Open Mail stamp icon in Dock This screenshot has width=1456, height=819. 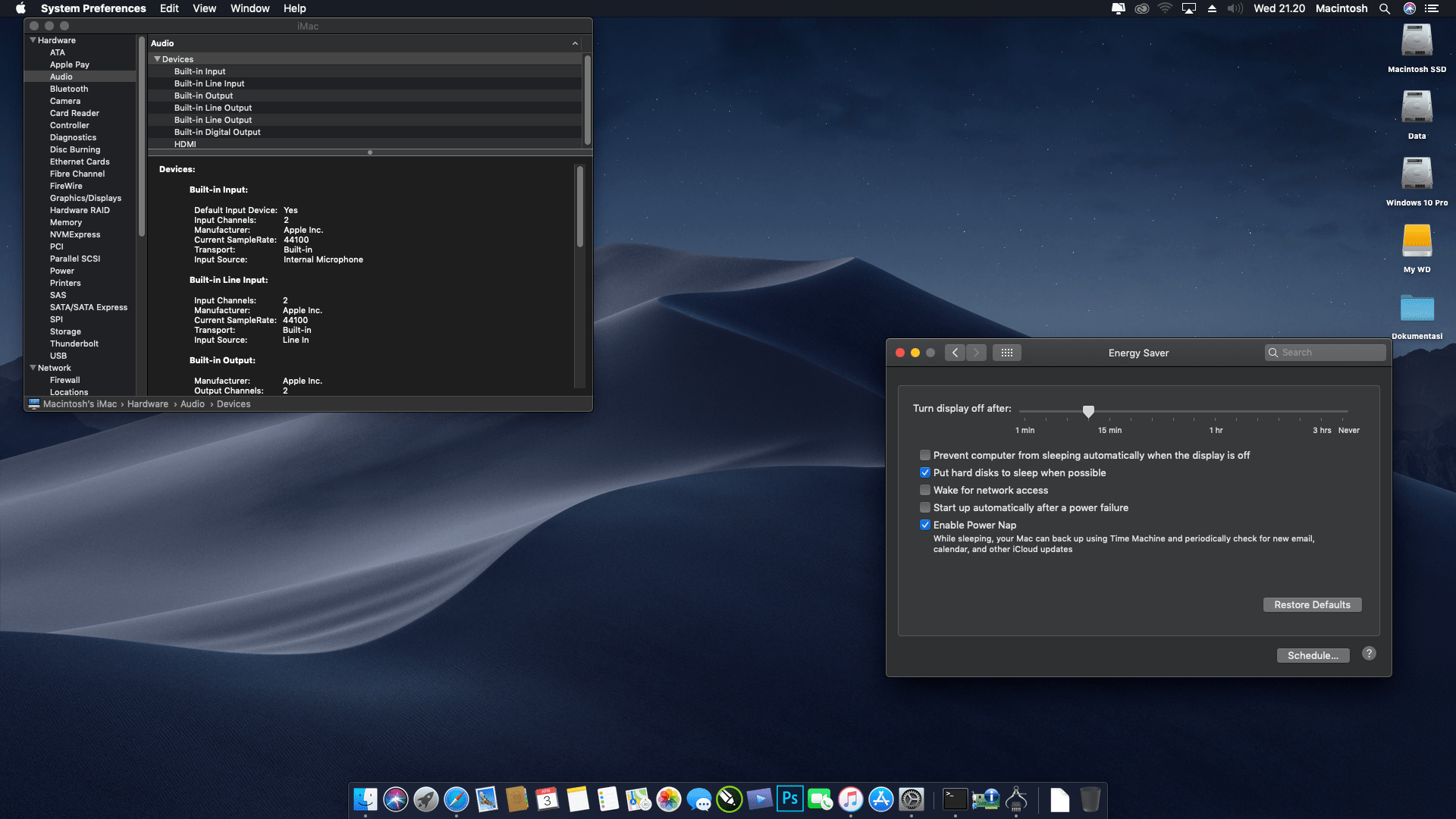tap(487, 799)
